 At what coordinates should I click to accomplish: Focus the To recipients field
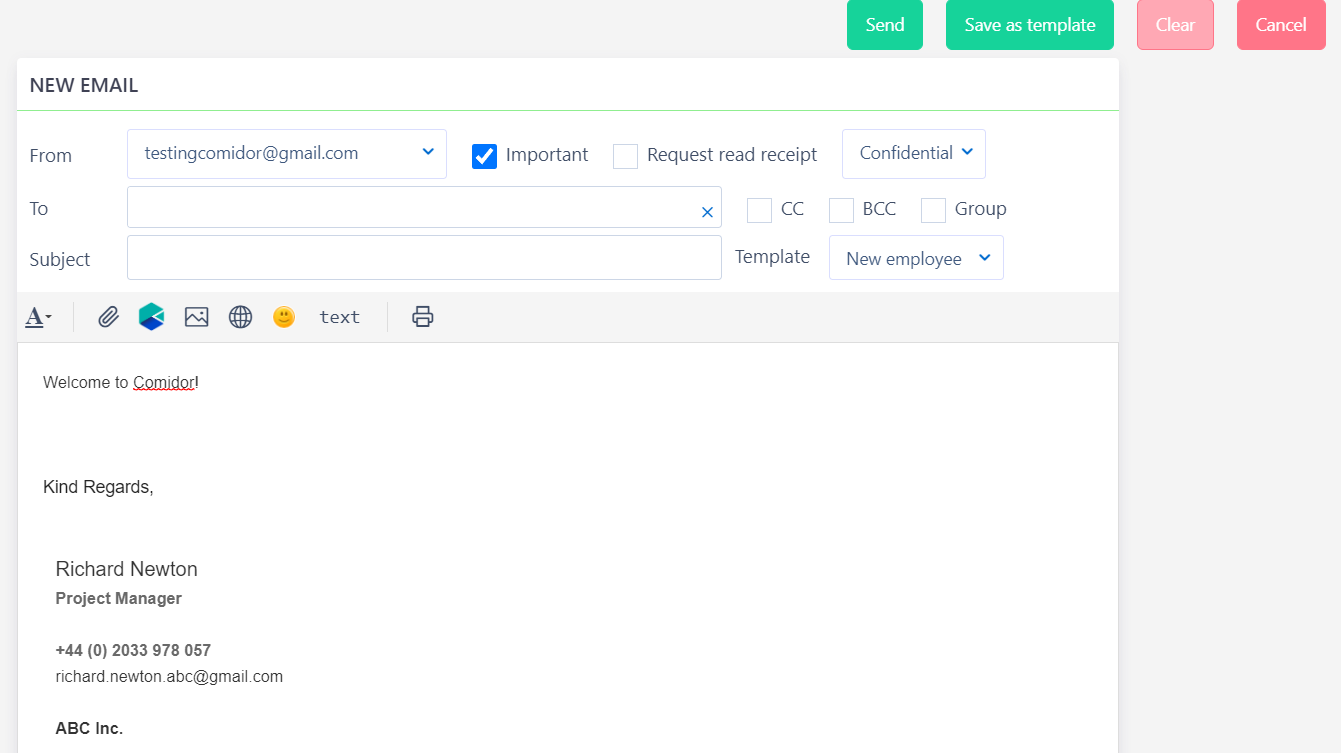tap(424, 207)
